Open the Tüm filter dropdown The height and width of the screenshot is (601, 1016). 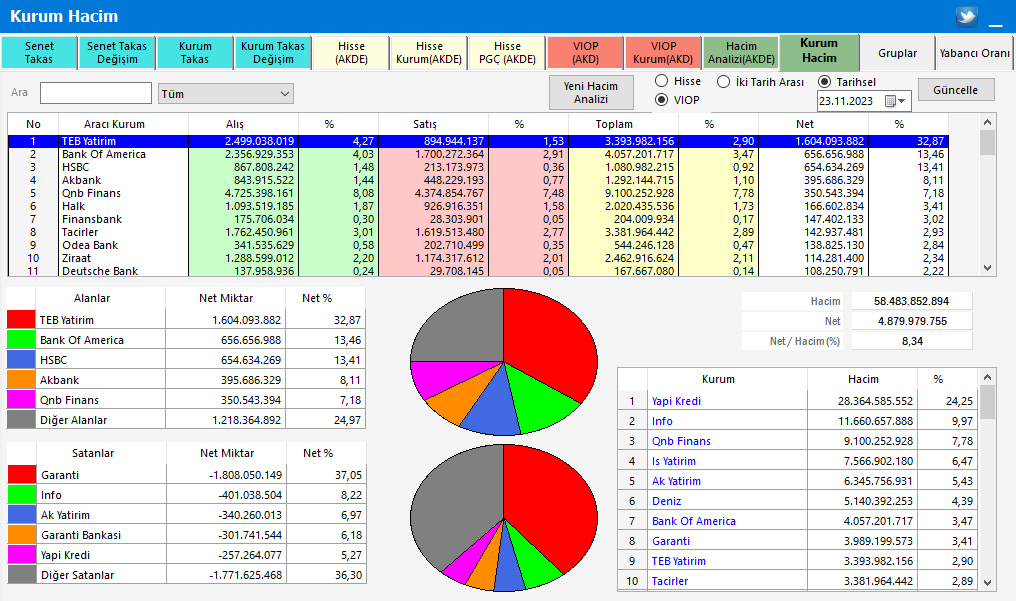pyautogui.click(x=226, y=94)
